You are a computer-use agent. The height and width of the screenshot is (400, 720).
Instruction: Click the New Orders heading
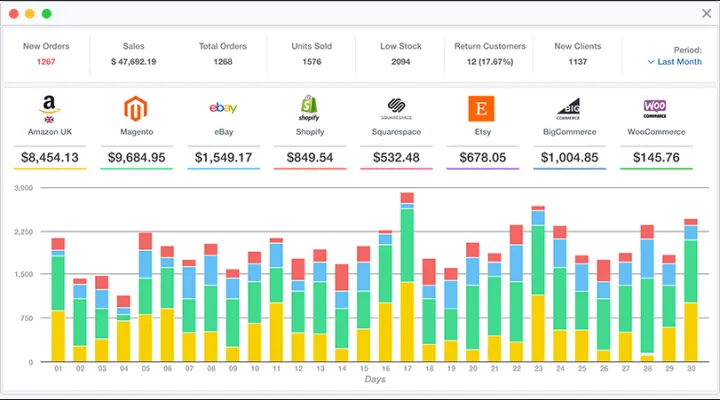pos(46,46)
